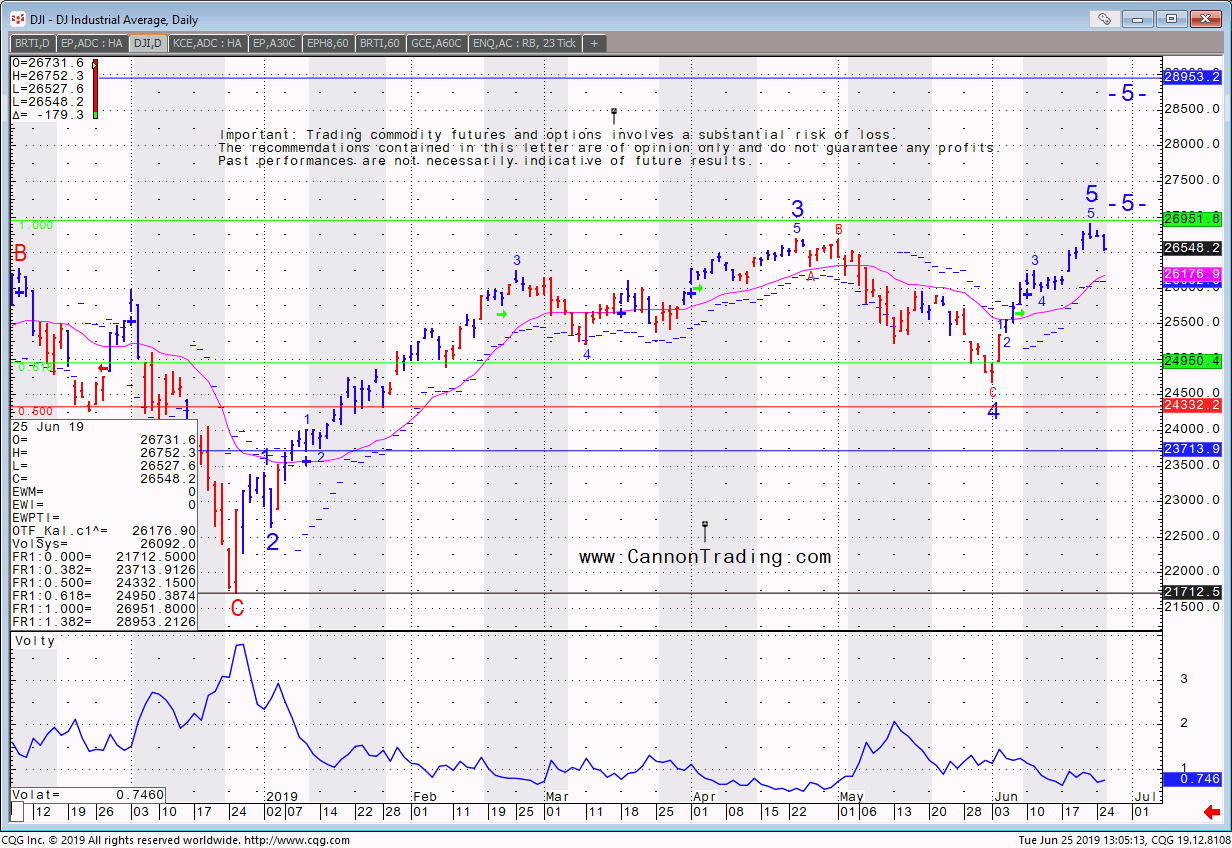Switch to ENQ,AC : RB, 23 Tick tab
1232x848 pixels.
pyautogui.click(x=525, y=43)
